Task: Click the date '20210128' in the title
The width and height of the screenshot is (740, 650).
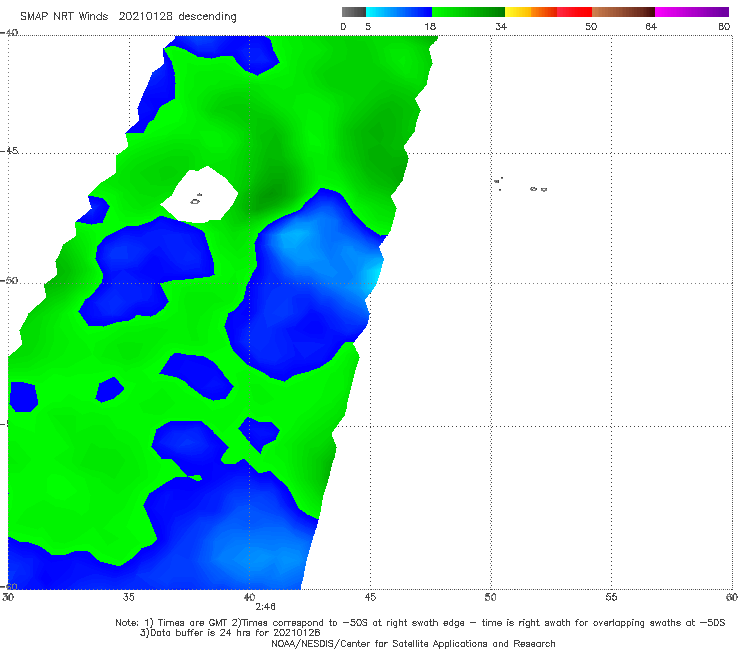Action: coord(146,17)
